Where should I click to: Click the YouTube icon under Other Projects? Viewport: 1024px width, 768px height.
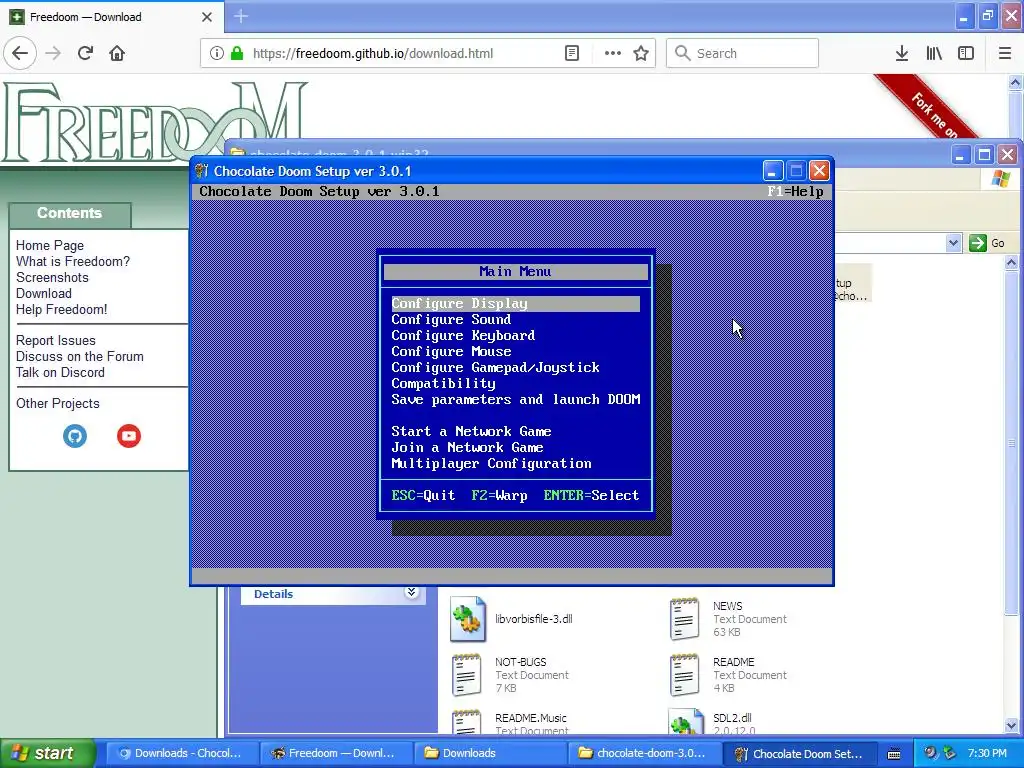click(129, 436)
